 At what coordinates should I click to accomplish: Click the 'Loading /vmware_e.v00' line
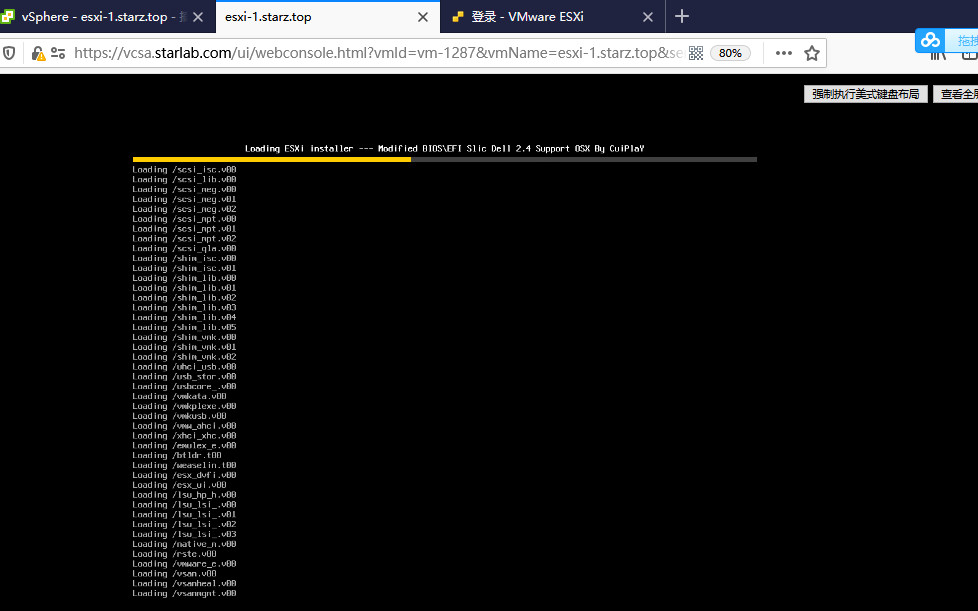coord(184,564)
